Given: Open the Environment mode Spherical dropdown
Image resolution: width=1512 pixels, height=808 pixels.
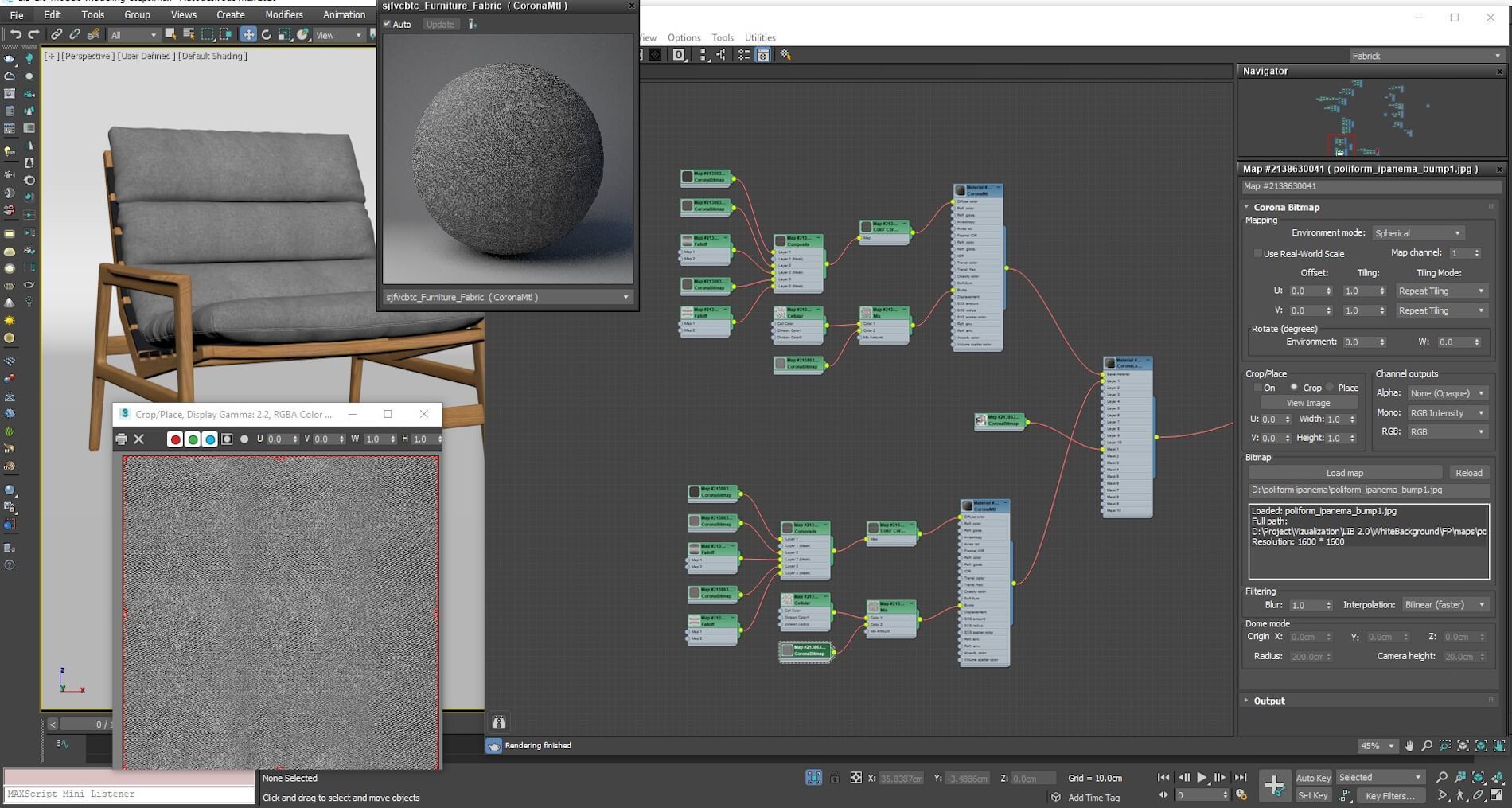Looking at the screenshot, I should click(x=1418, y=233).
